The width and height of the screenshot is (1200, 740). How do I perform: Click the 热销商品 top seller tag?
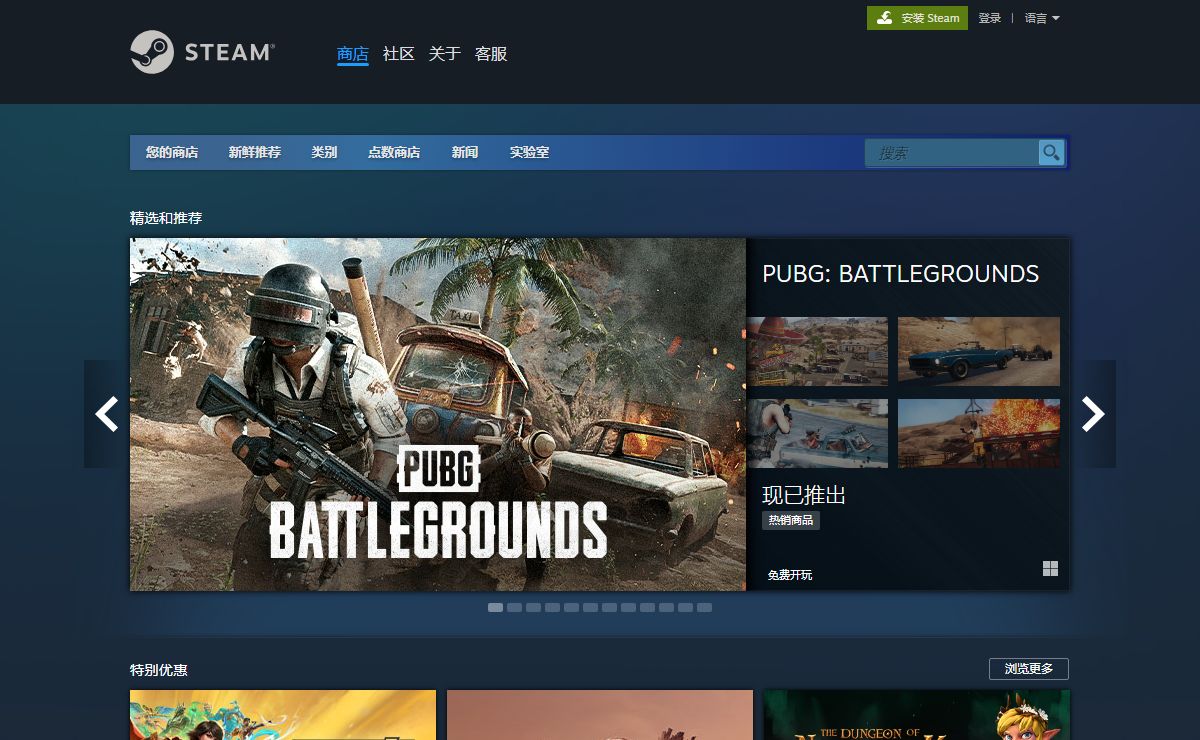point(791,520)
